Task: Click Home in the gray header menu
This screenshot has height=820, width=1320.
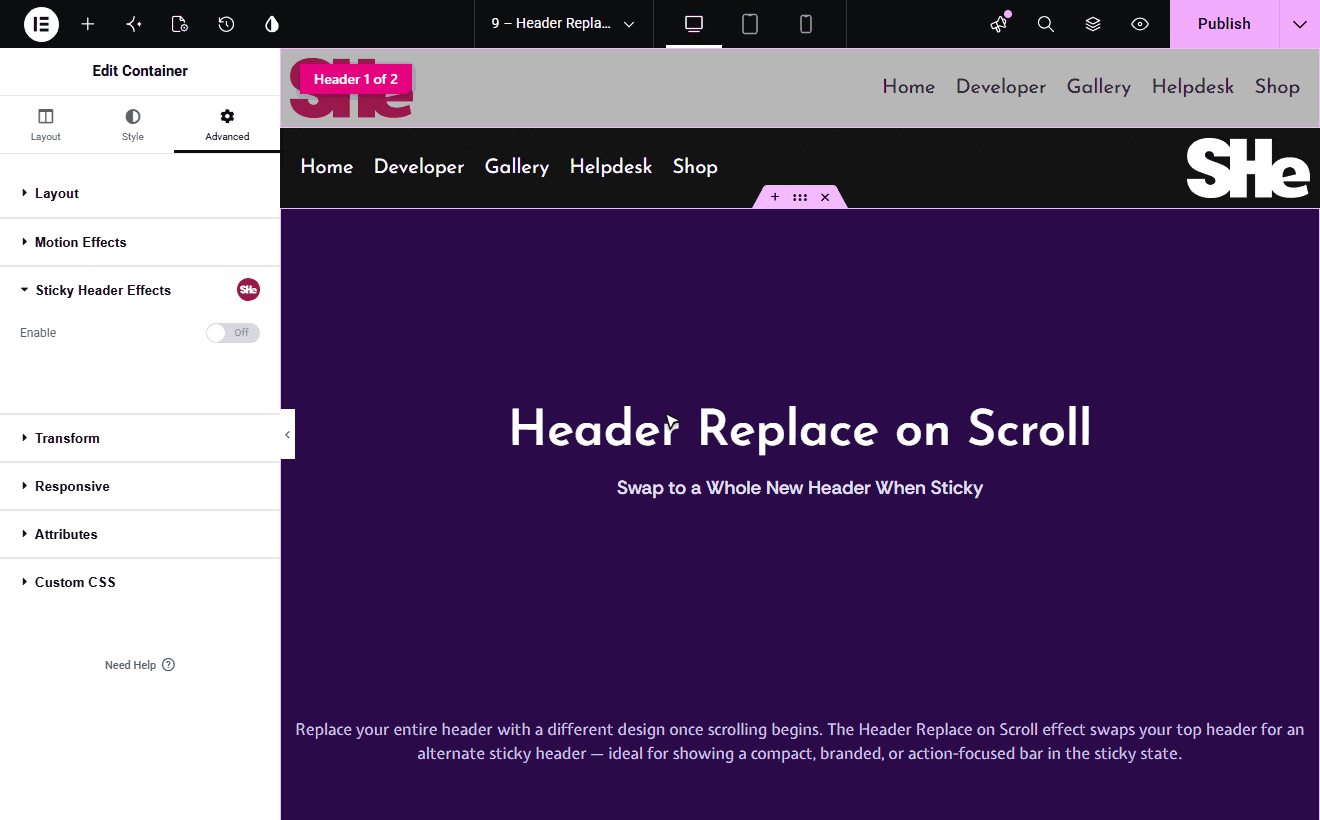Action: (909, 87)
